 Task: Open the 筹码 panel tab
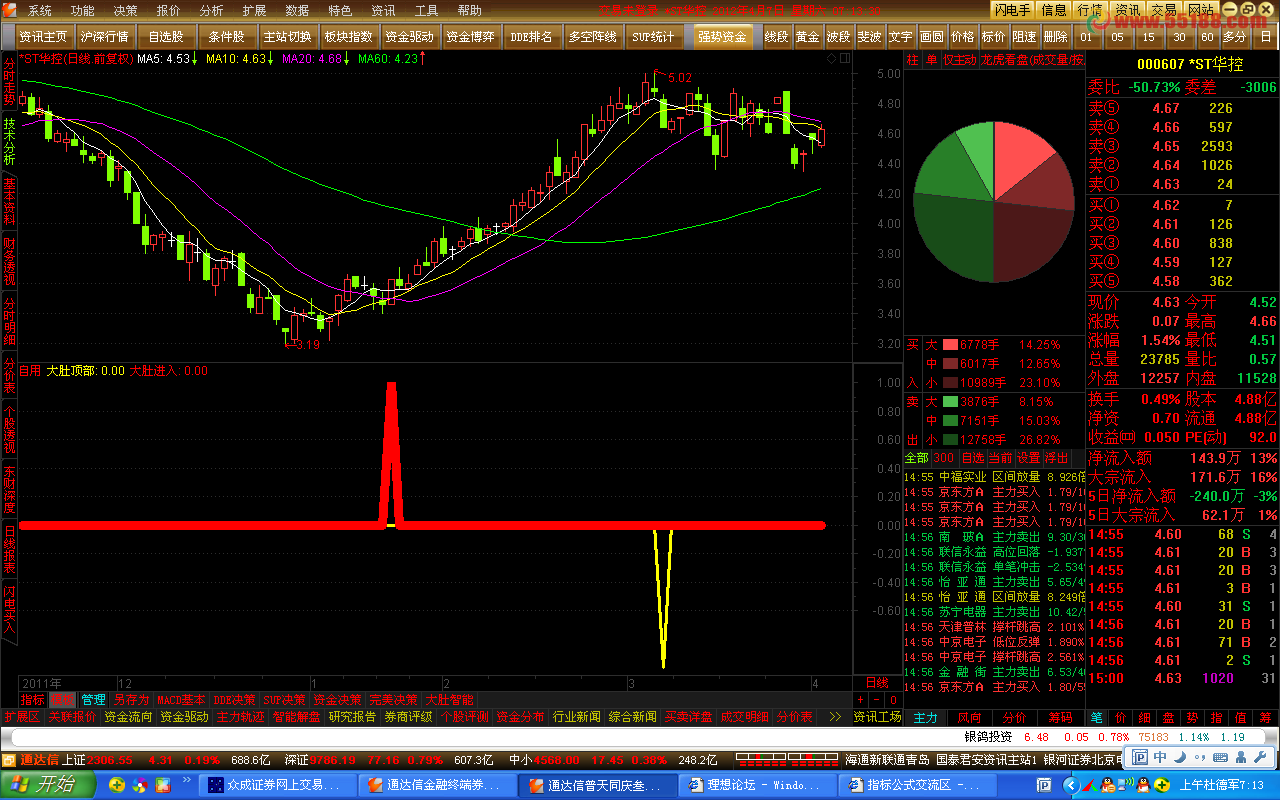(1060, 717)
